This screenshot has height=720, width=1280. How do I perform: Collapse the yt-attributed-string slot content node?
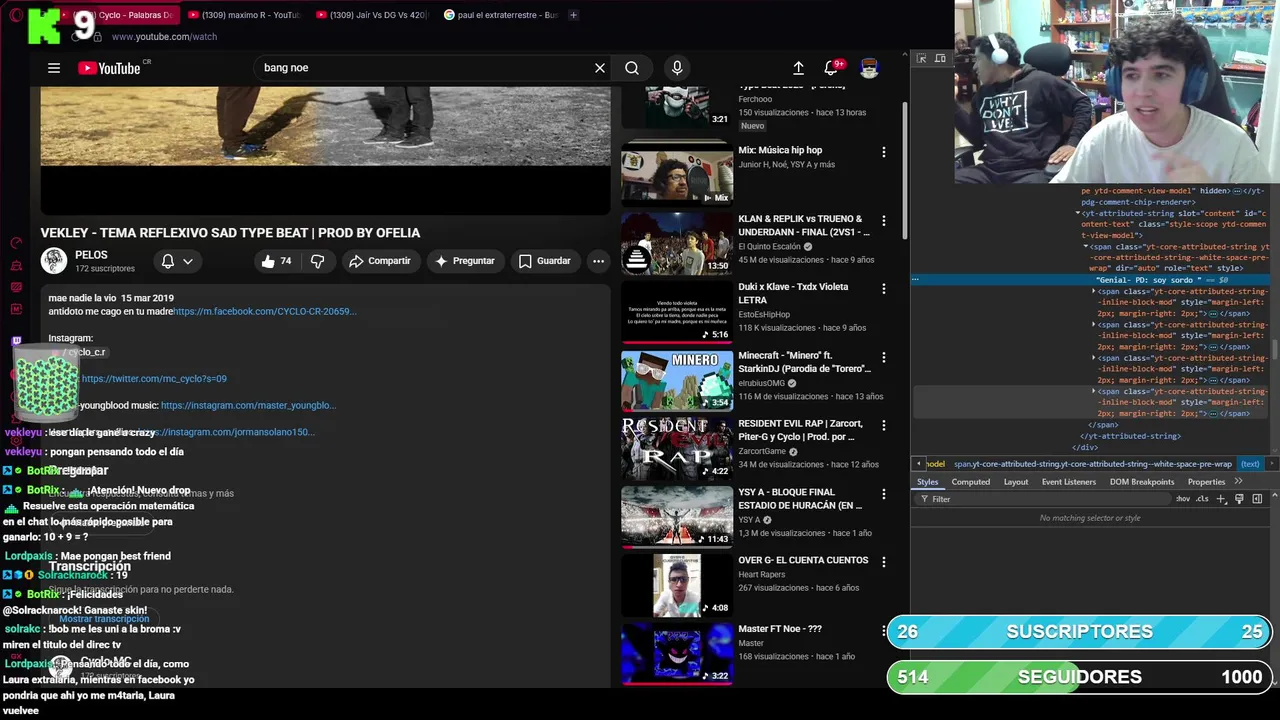pos(1078,213)
